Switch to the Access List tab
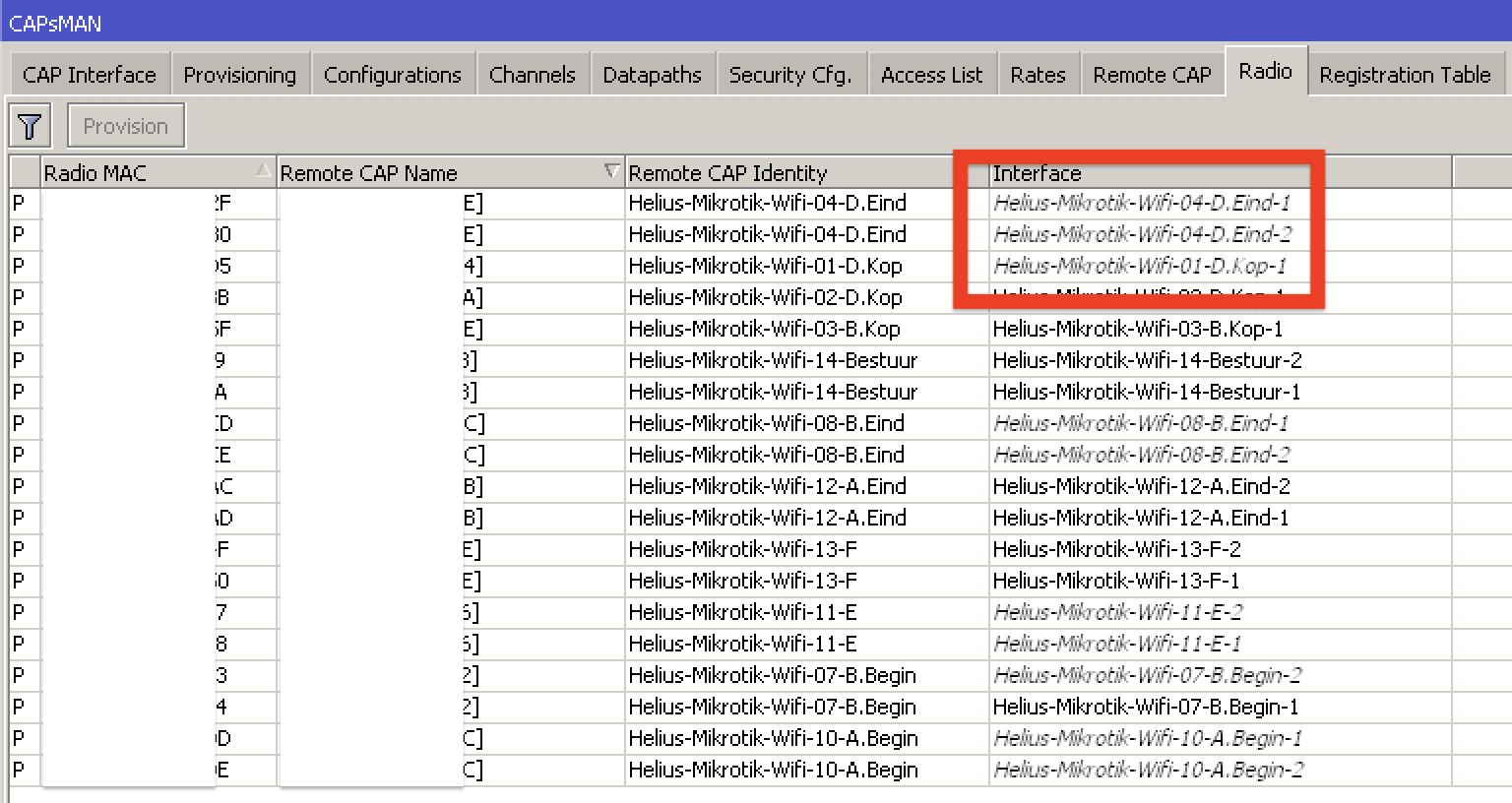This screenshot has width=1512, height=803. coord(931,73)
